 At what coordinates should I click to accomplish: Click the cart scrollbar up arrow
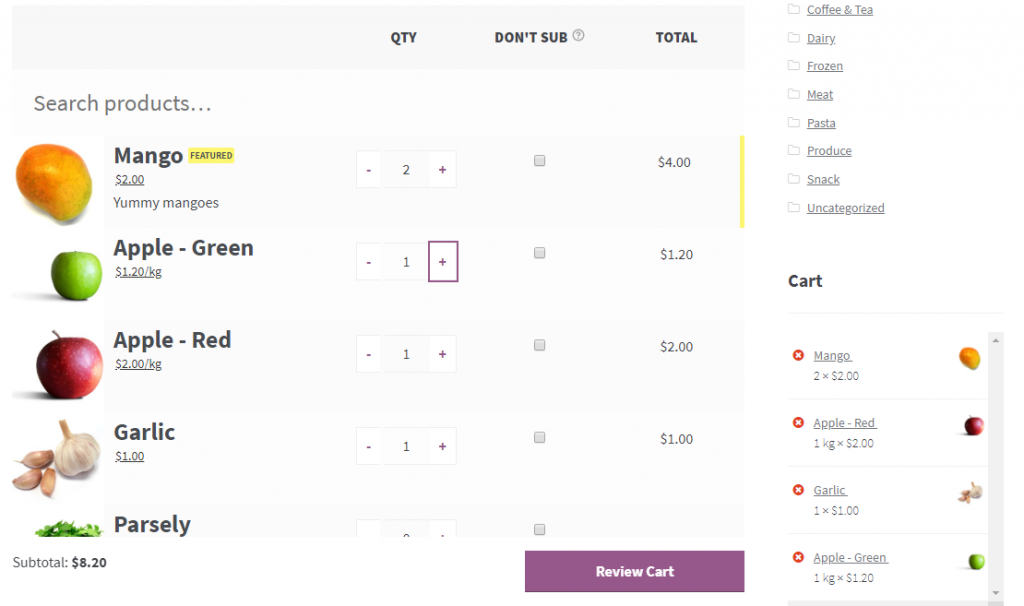tap(995, 340)
